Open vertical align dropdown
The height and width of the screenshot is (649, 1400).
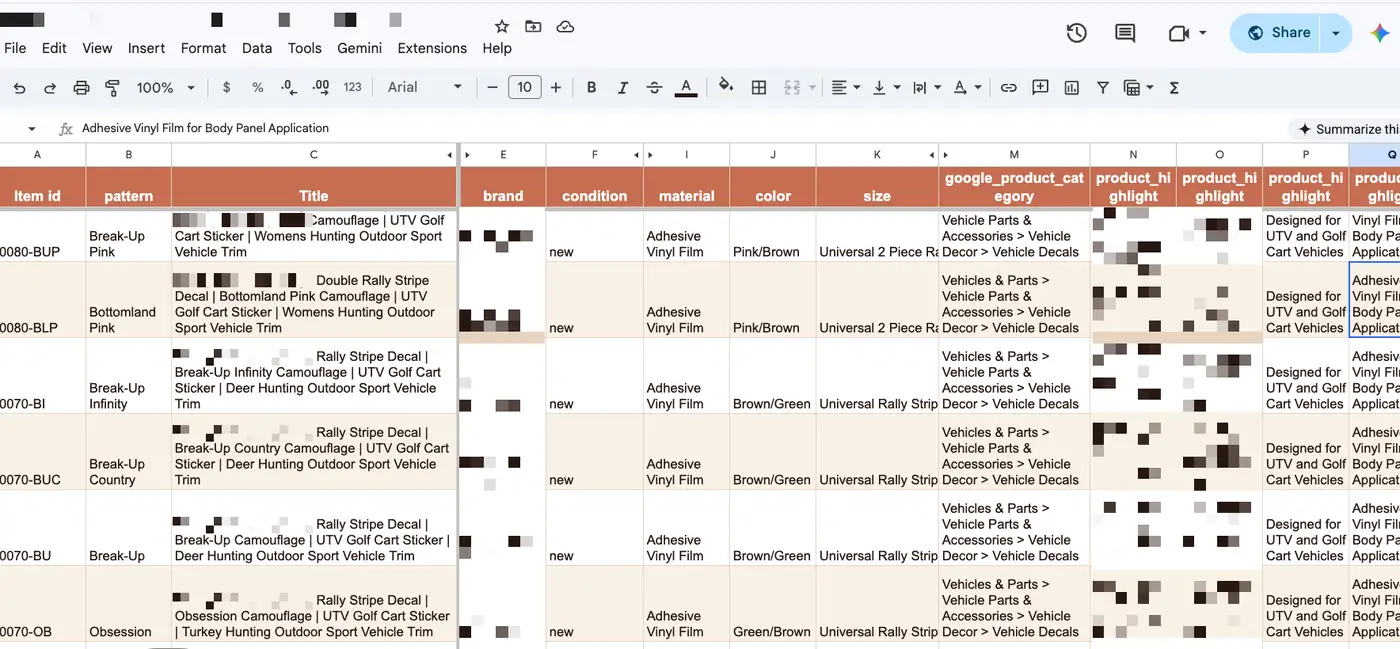pyautogui.click(x=886, y=88)
